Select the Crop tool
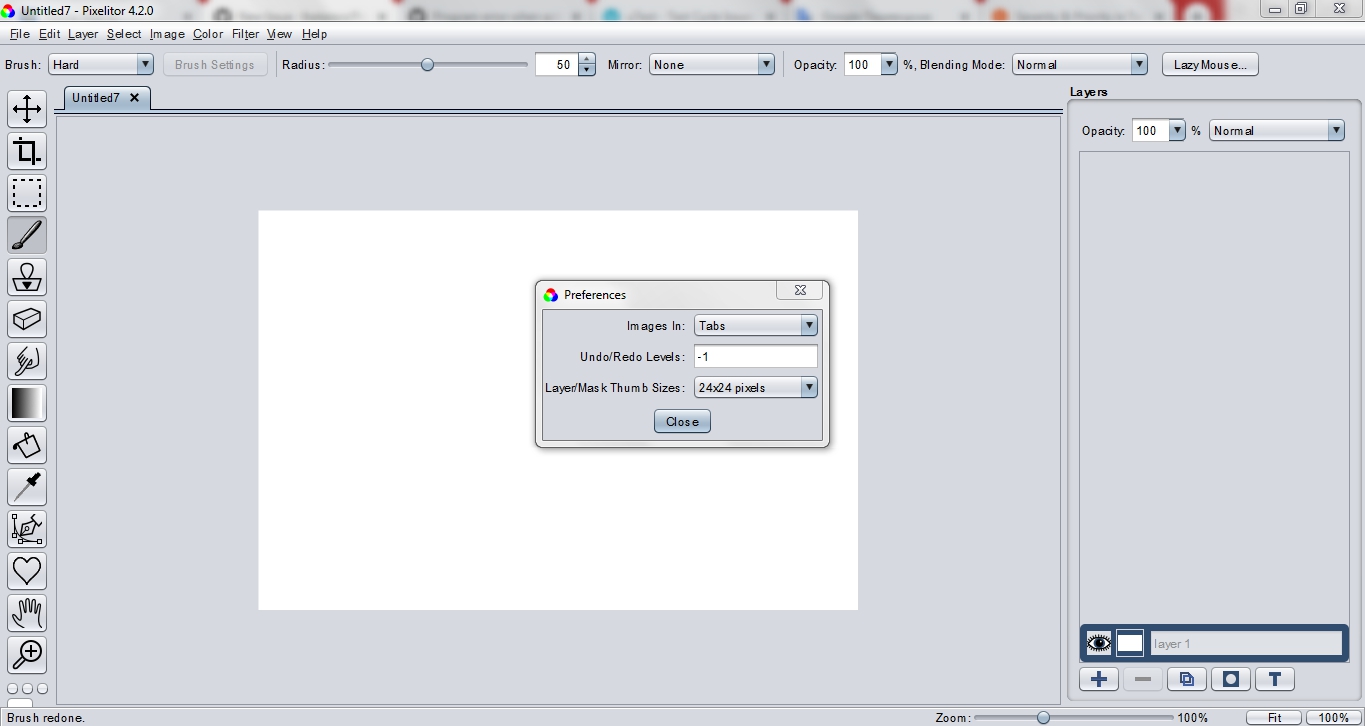Image resolution: width=1365 pixels, height=726 pixels. (x=27, y=151)
